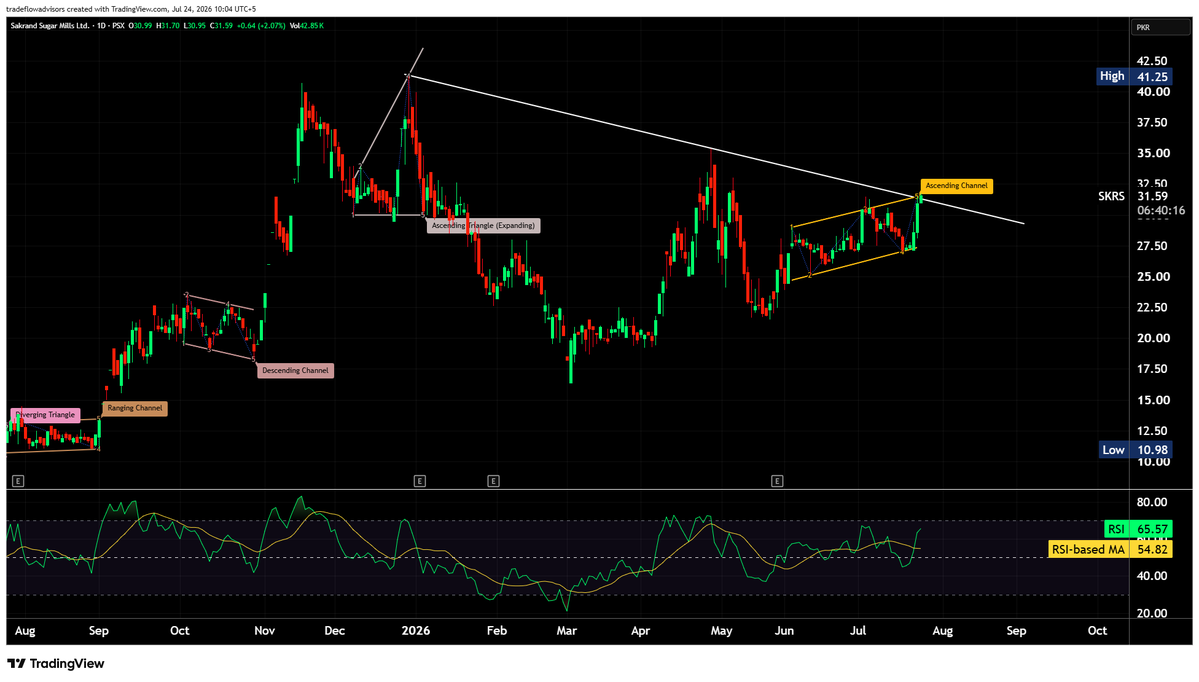Image resolution: width=1199 pixels, height=682 pixels.
Task: Click the earnings E marker under January 2026
Action: coord(419,481)
